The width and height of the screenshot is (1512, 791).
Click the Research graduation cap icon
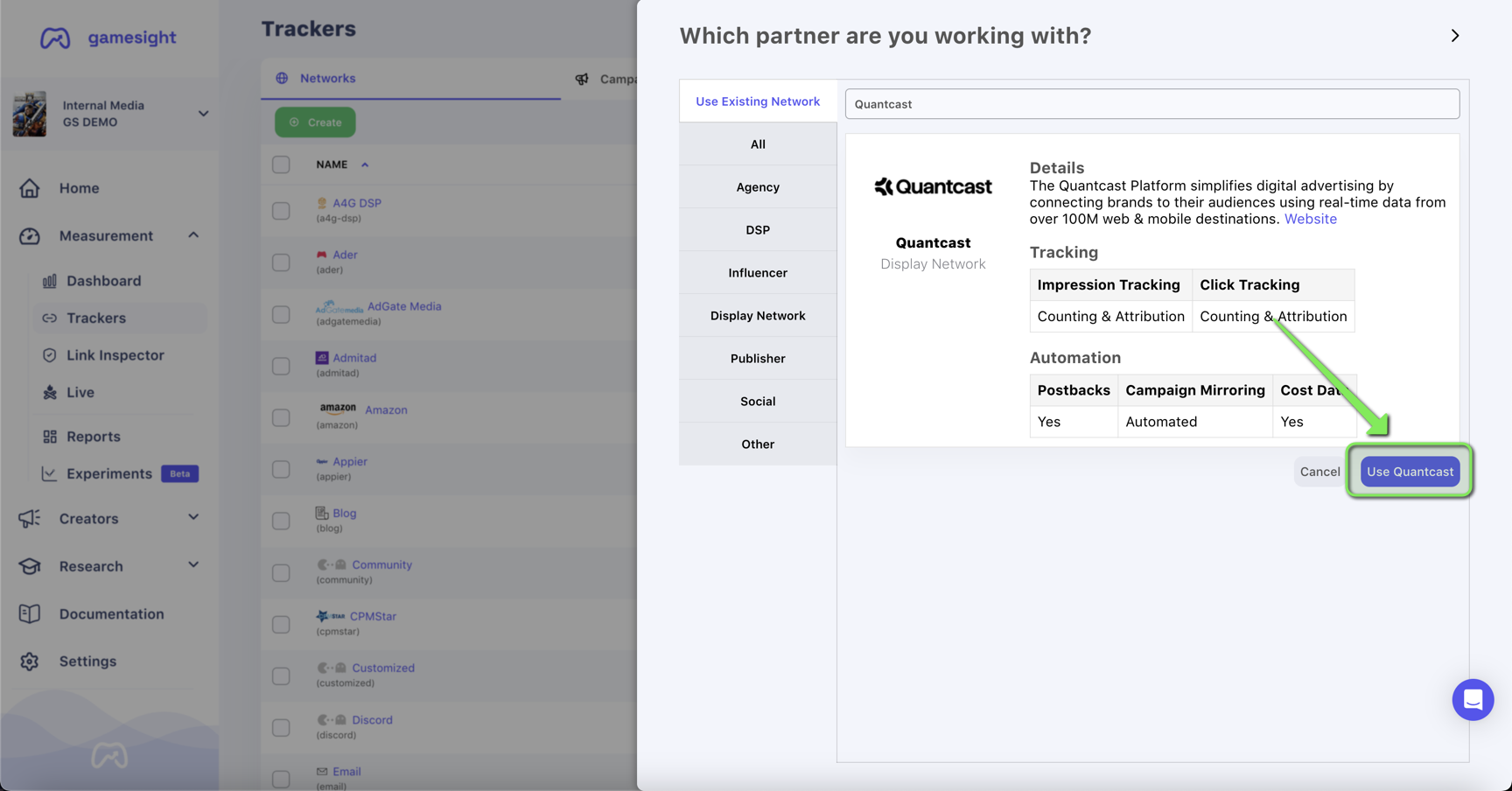coord(30,566)
